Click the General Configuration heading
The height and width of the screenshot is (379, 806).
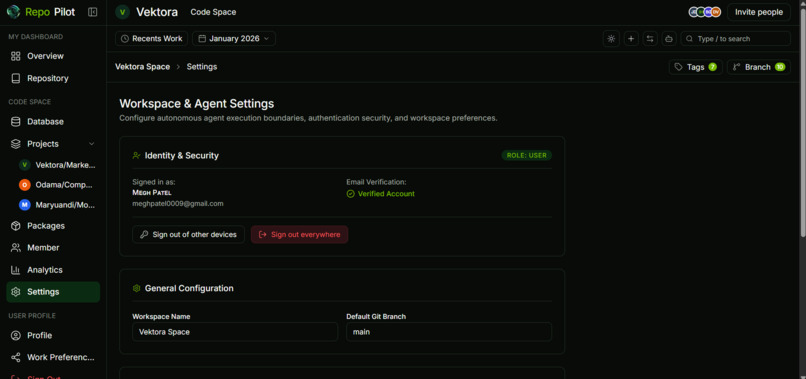click(x=189, y=288)
